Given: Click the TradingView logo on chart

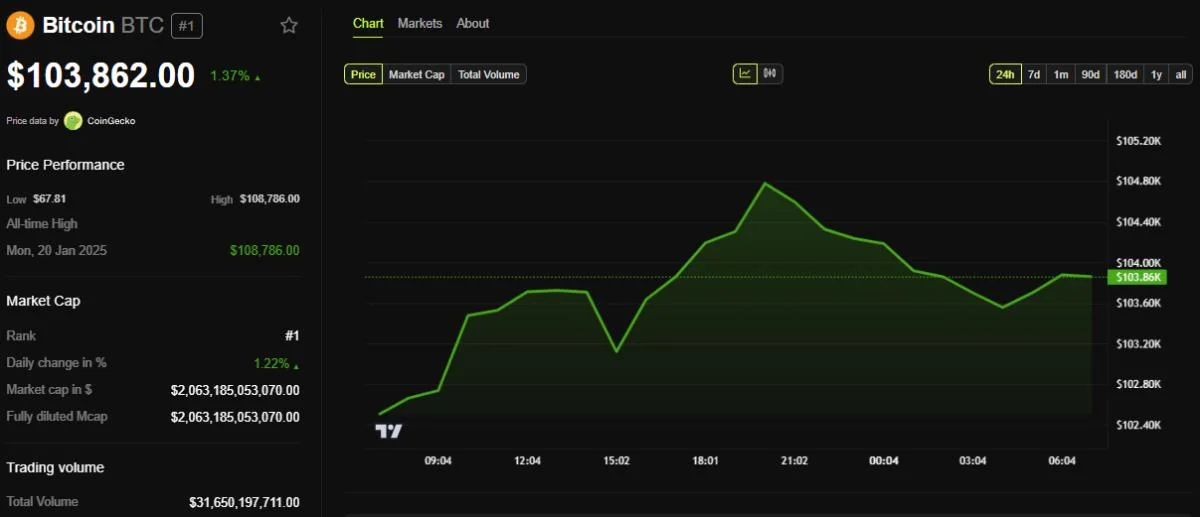Looking at the screenshot, I should [388, 431].
